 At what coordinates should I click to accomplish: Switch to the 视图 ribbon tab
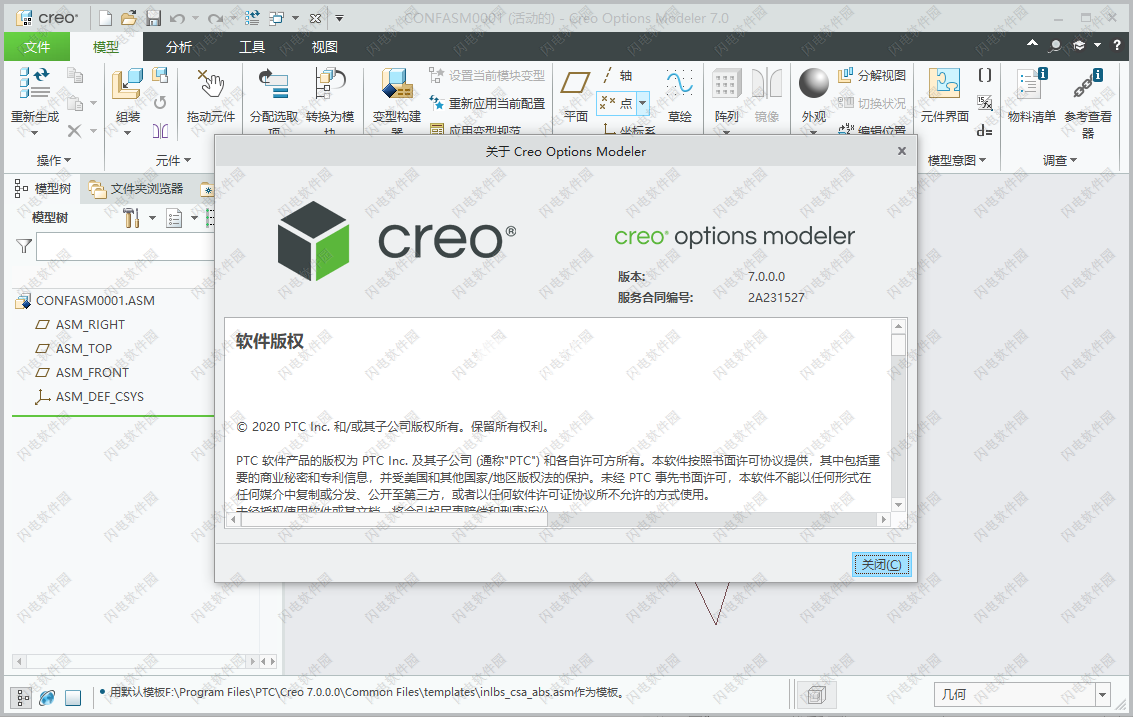pyautogui.click(x=324, y=47)
